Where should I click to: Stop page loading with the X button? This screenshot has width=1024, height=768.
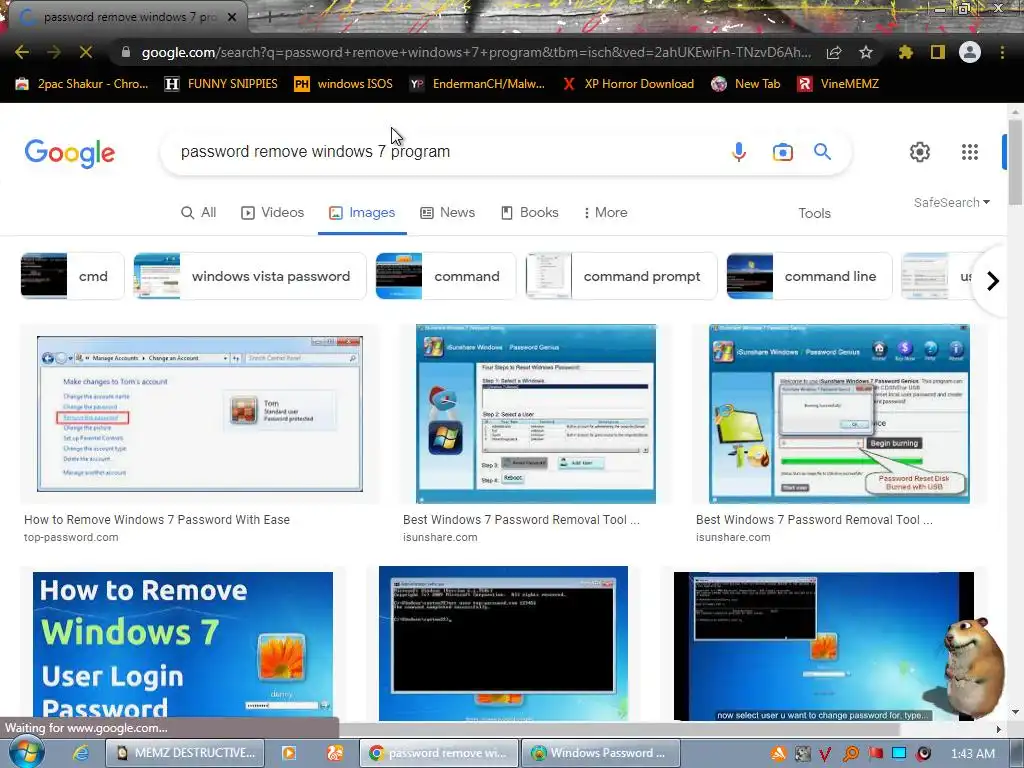coord(86,52)
